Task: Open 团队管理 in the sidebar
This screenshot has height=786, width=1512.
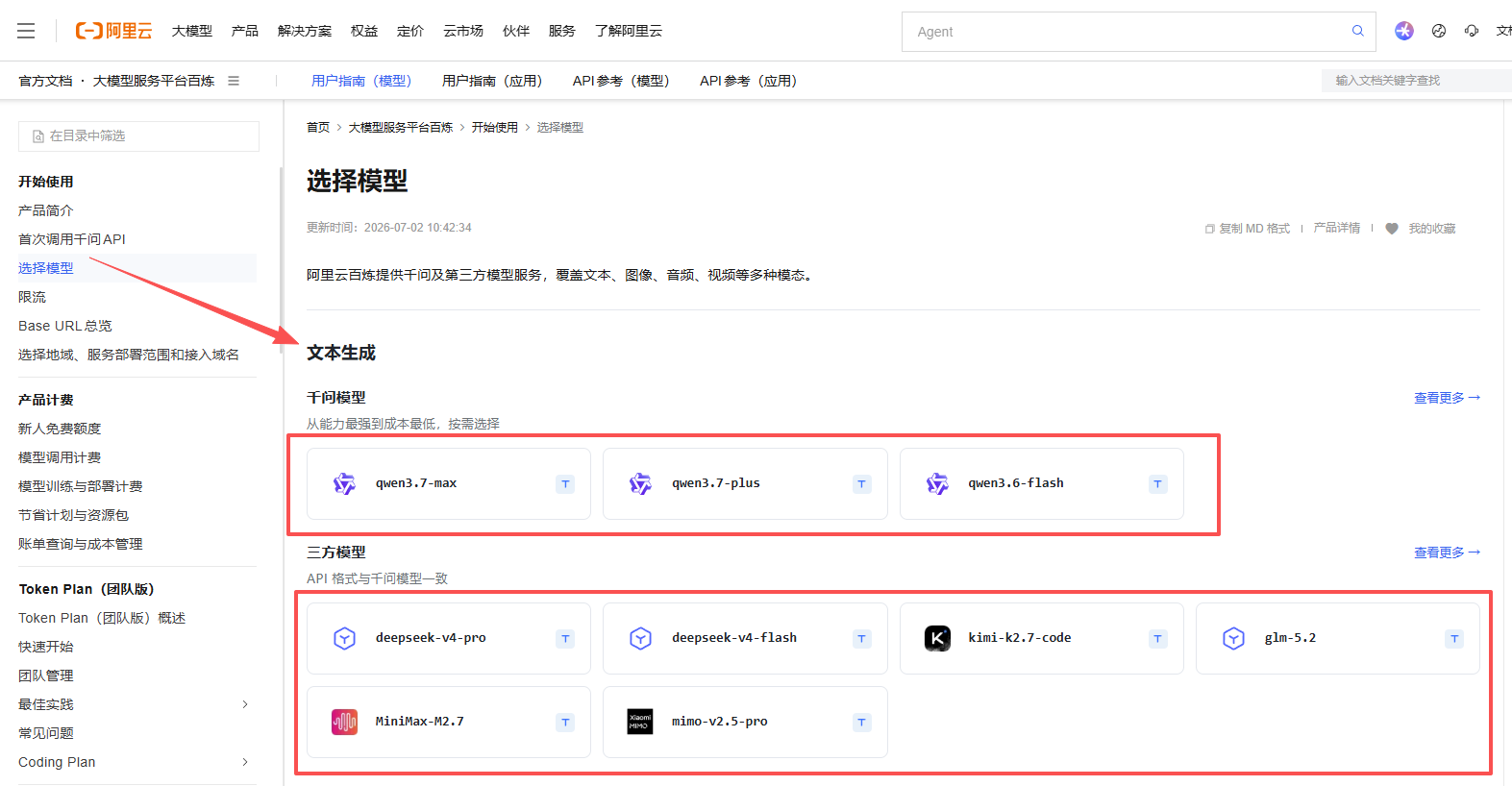Action: point(45,675)
